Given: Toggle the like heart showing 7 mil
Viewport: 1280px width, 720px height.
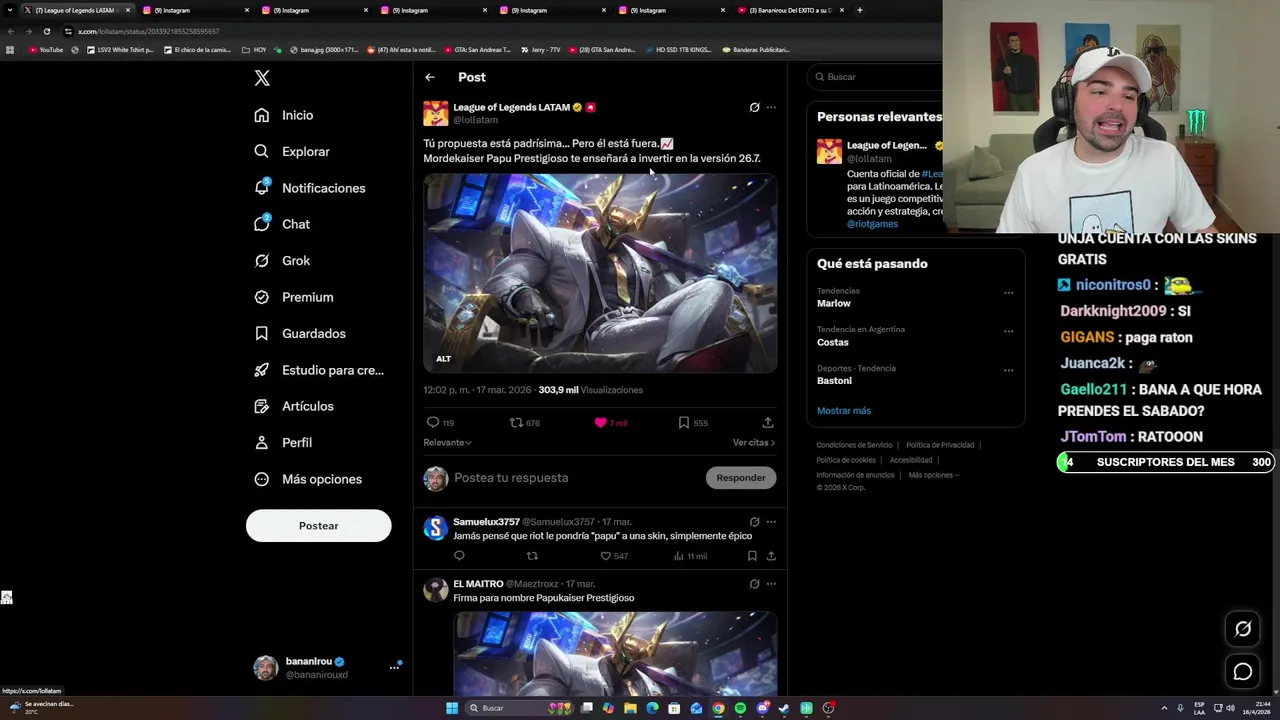Looking at the screenshot, I should (611, 422).
